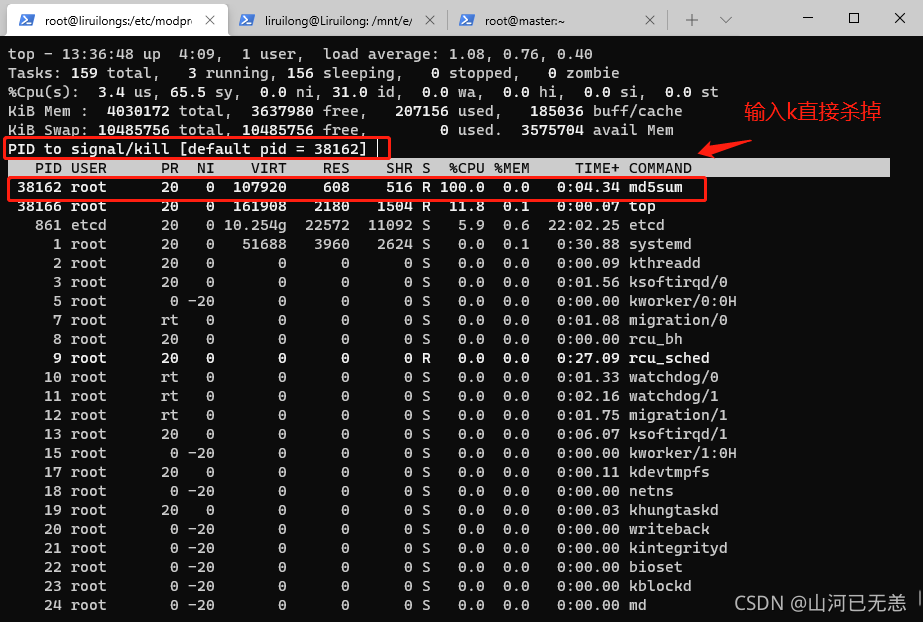Close the liruilong@Liruilong tab
Image resolution: width=923 pixels, height=622 pixels.
[430, 20]
